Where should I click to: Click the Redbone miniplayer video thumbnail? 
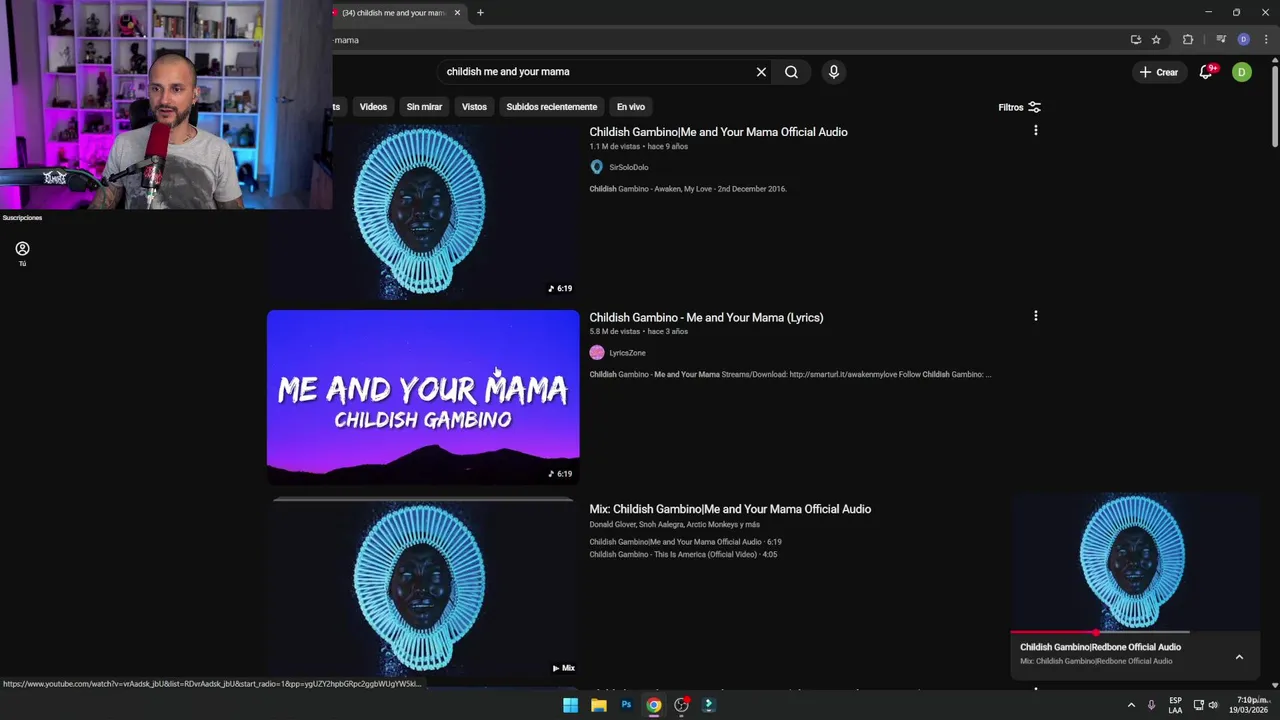(1133, 562)
